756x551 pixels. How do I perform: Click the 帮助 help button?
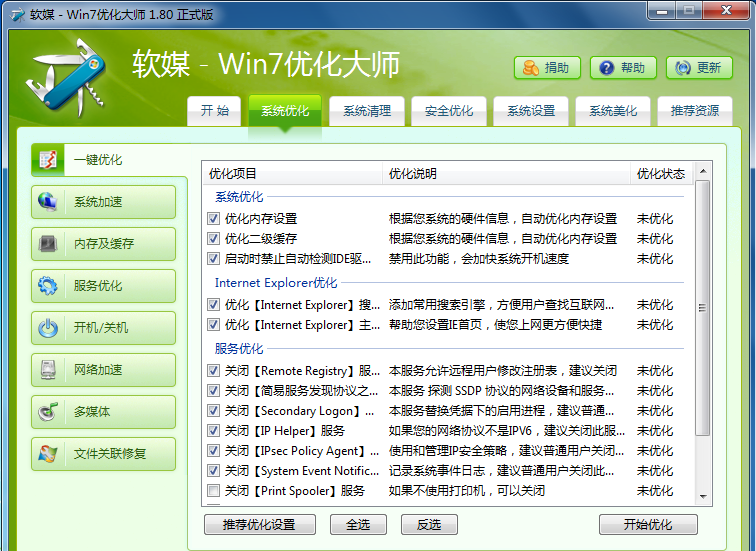[623, 68]
